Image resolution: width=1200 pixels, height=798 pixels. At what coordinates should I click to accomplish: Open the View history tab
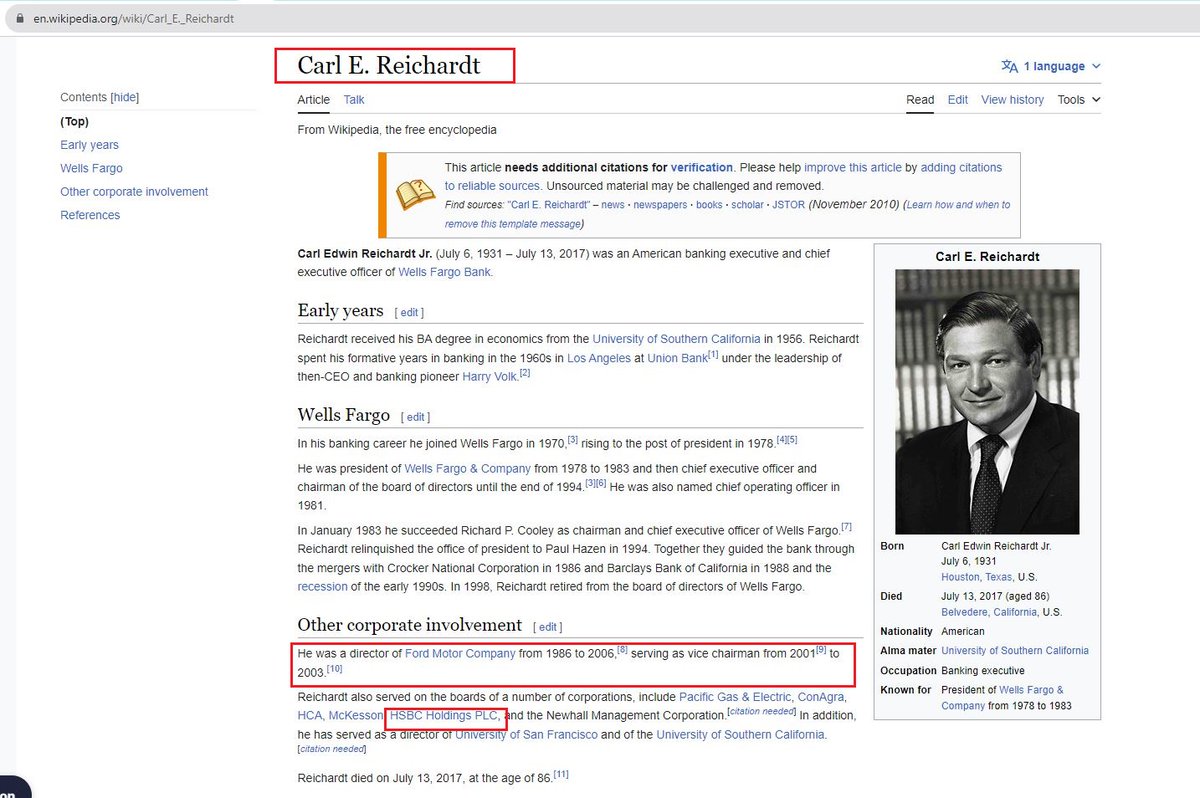coord(1012,100)
